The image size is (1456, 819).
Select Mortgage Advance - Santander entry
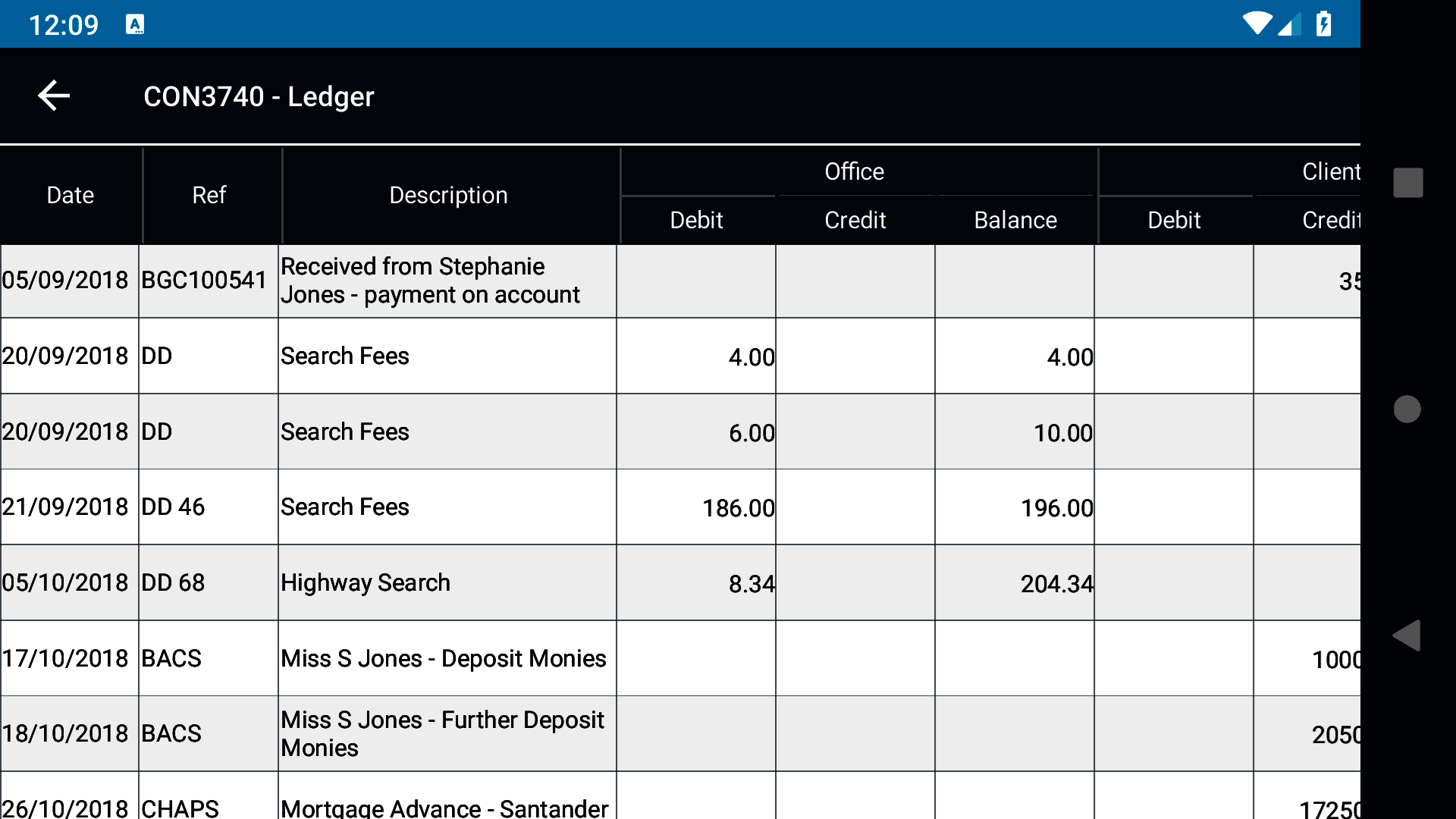pos(444,807)
